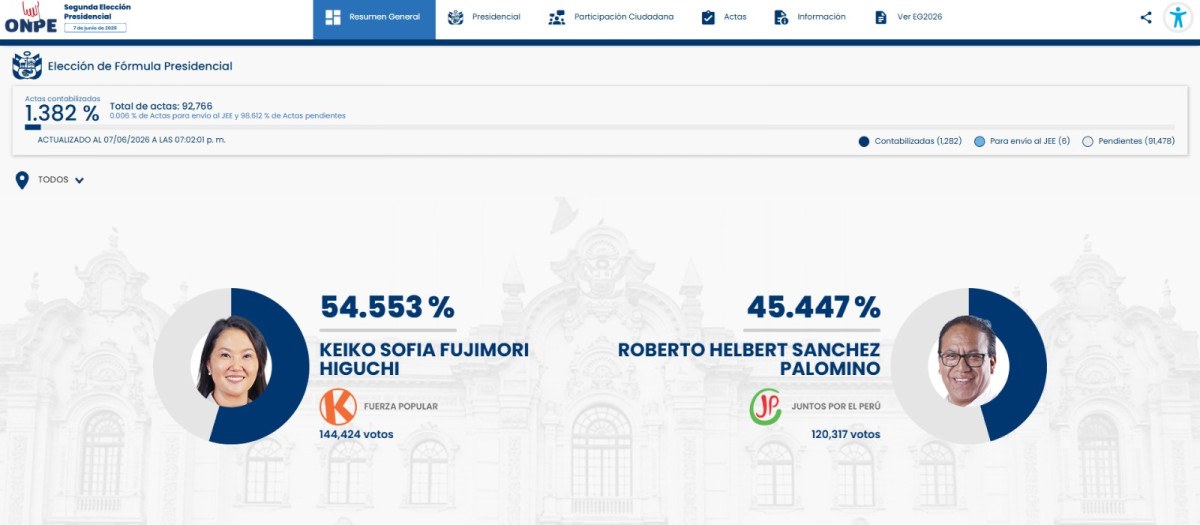Viewport: 1200px width, 525px height.
Task: Click the Elección de Fórmula Presidencial heading
Action: click(140, 66)
